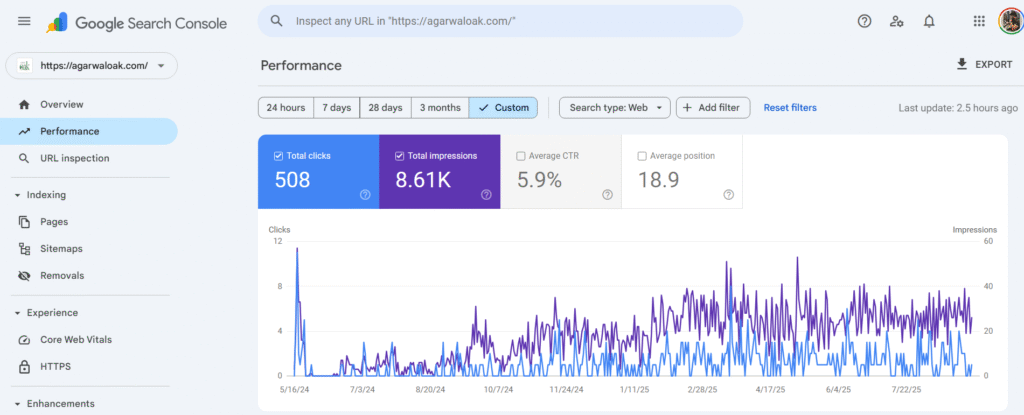Viewport: 1024px width, 415px height.
Task: Uncheck the Total clicks checkbox
Action: 278,156
